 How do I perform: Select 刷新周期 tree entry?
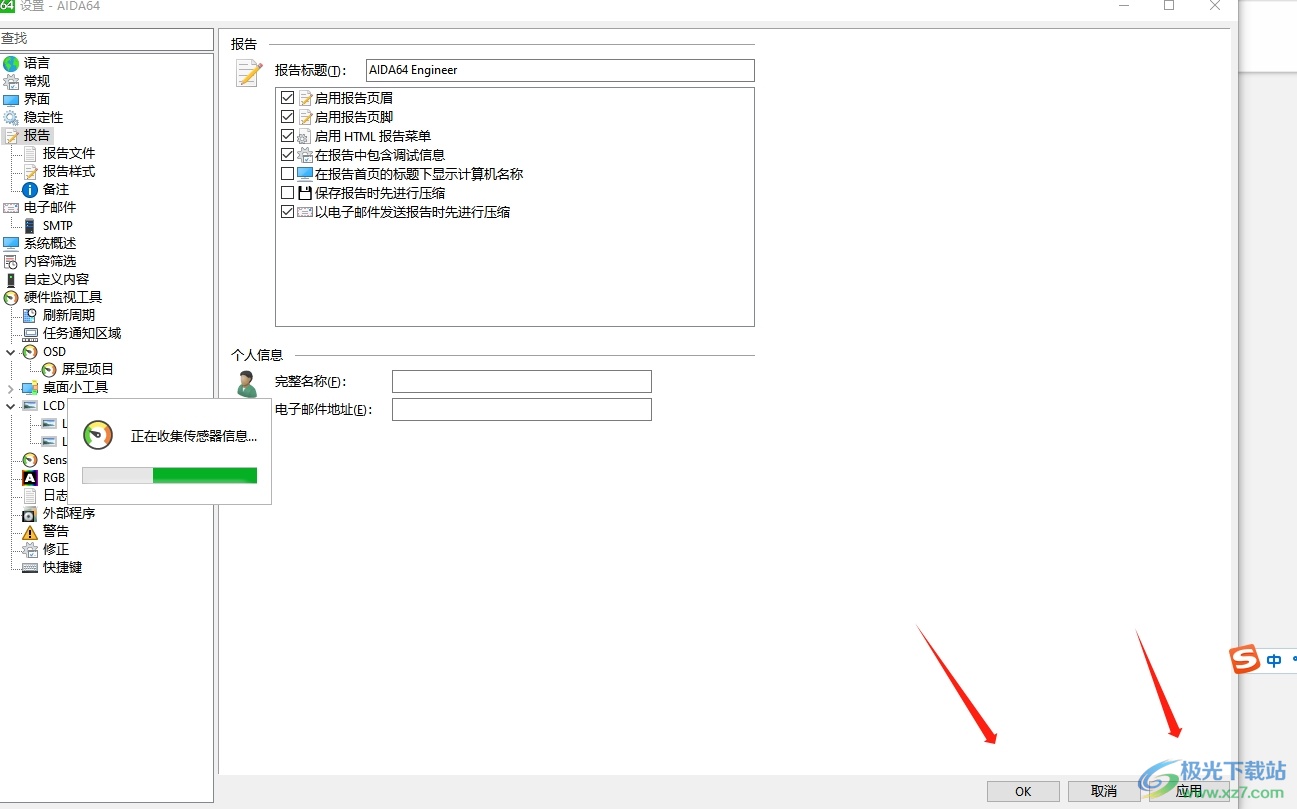point(69,315)
